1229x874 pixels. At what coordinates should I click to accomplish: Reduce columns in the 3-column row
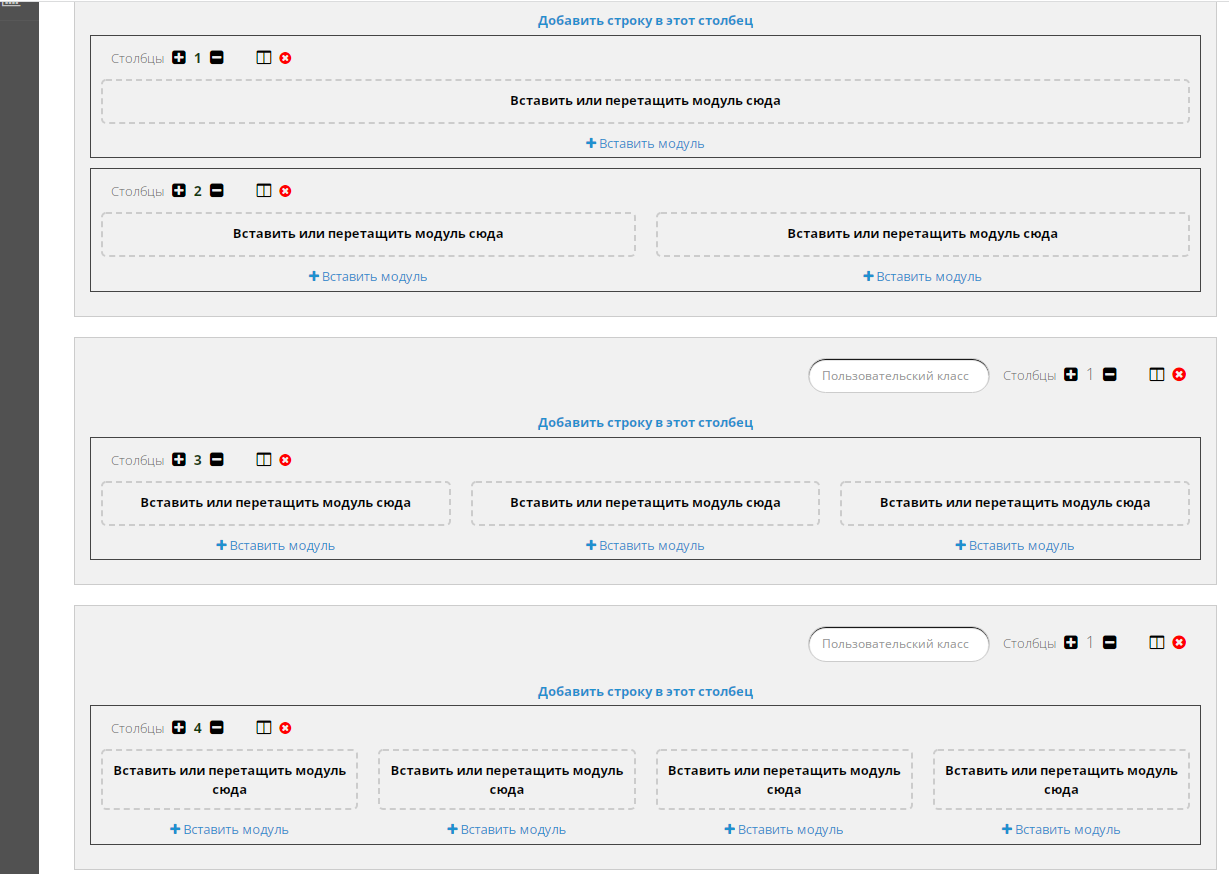click(x=216, y=460)
